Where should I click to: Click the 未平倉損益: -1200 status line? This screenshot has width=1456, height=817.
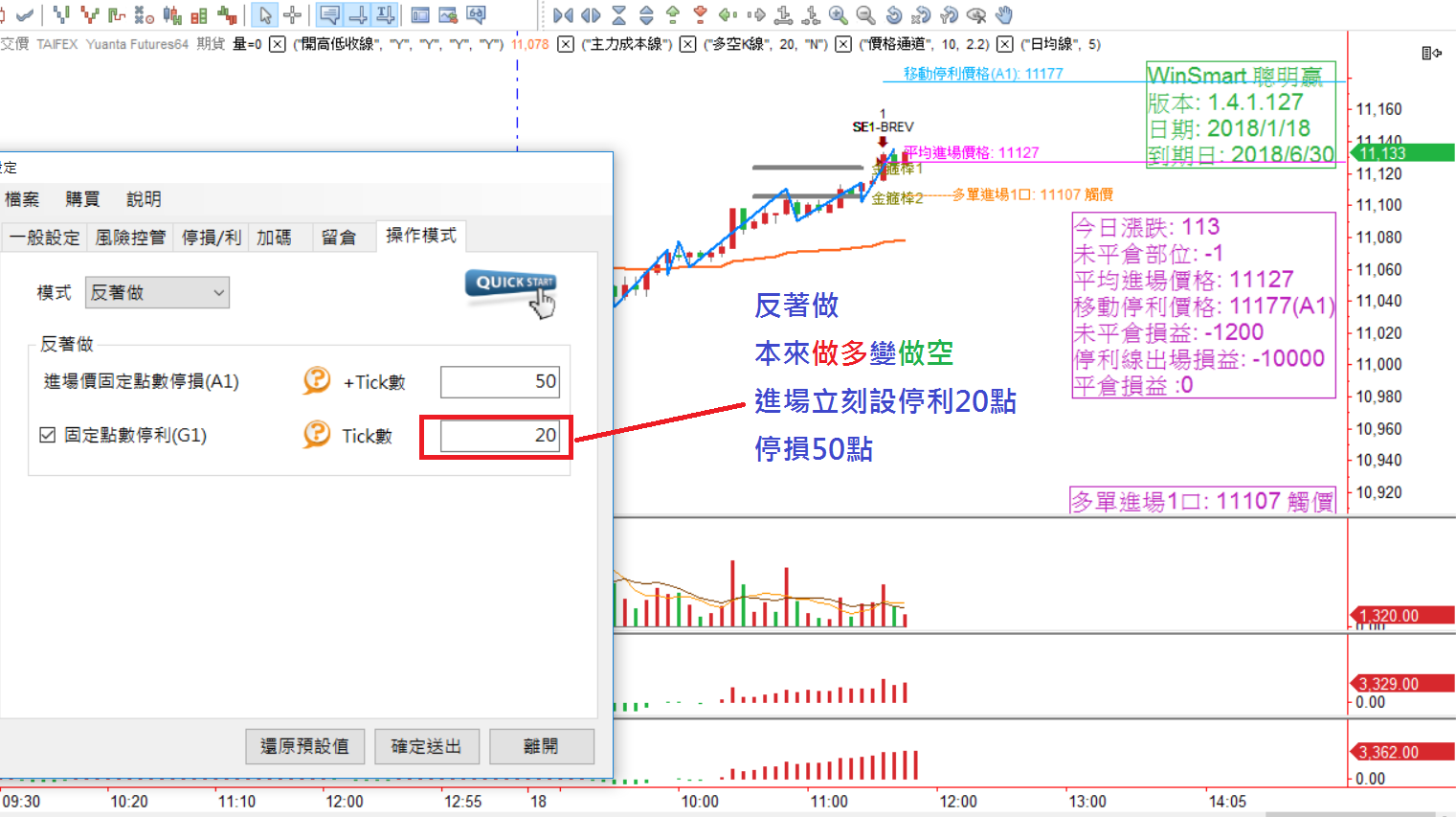[x=1169, y=332]
